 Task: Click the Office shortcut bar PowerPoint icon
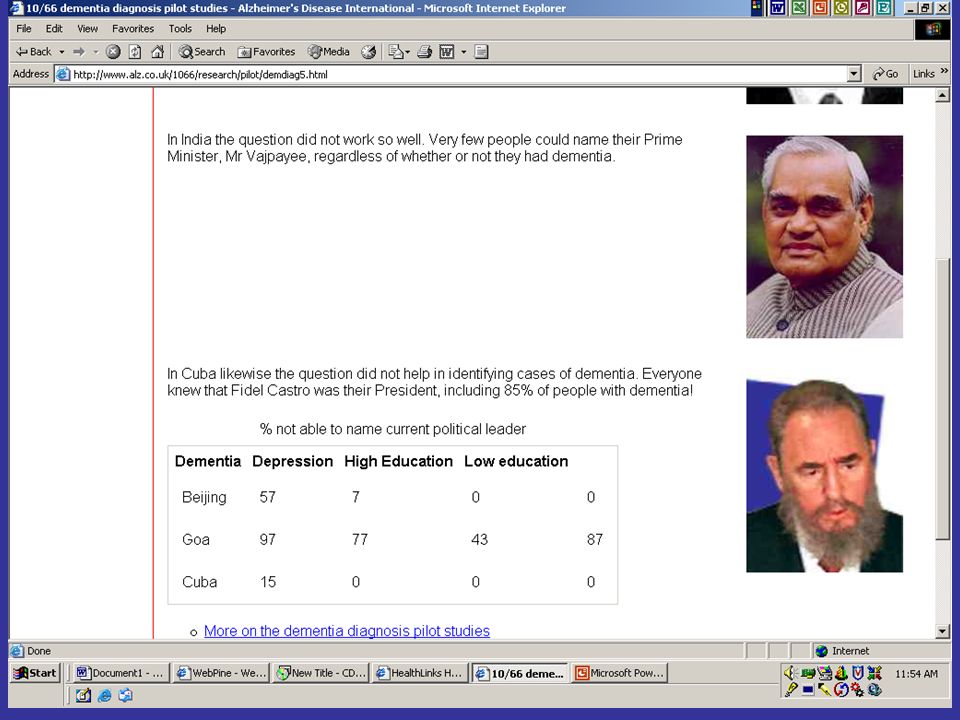point(820,8)
